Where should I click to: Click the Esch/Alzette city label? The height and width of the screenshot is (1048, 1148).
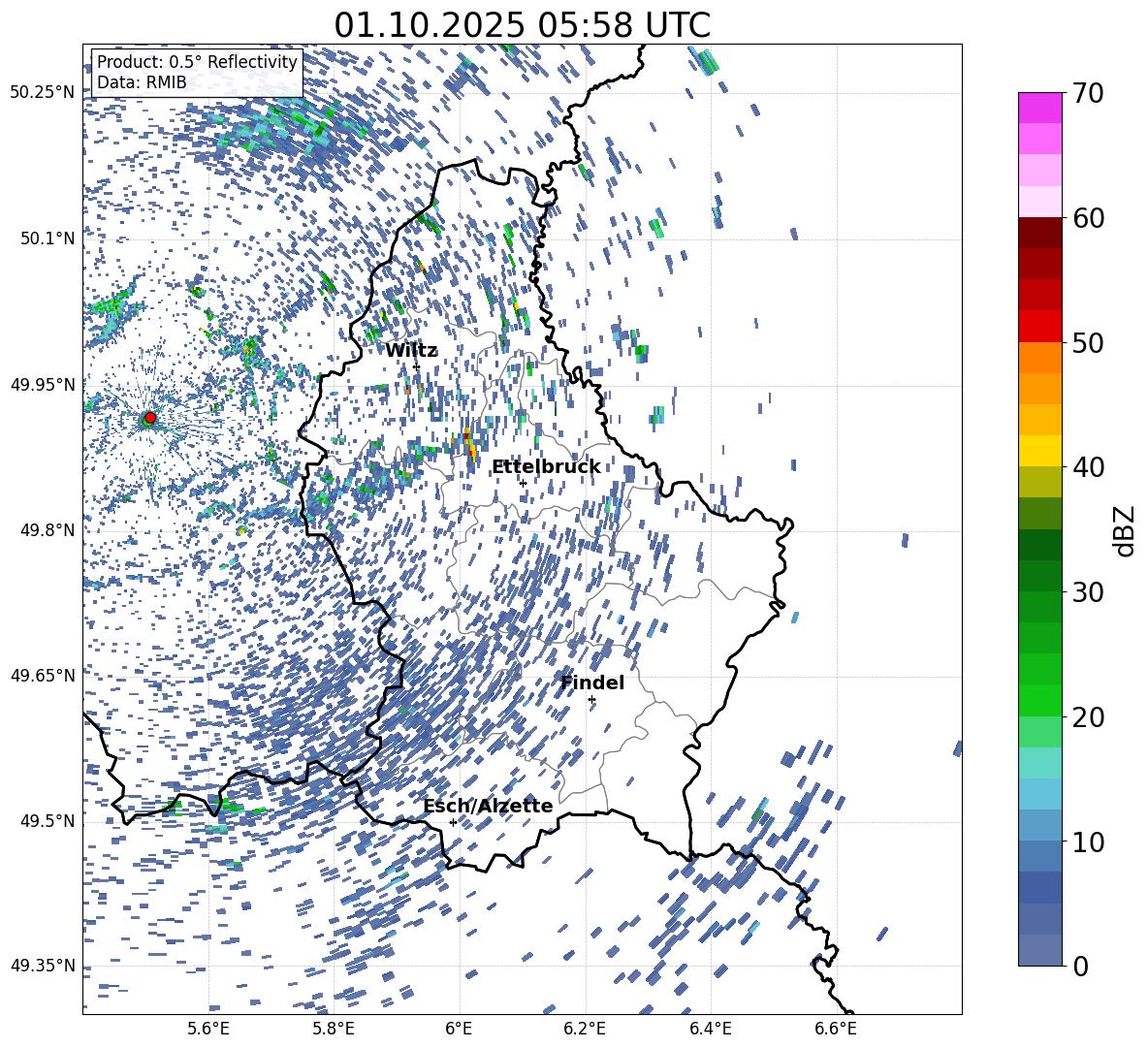(489, 807)
